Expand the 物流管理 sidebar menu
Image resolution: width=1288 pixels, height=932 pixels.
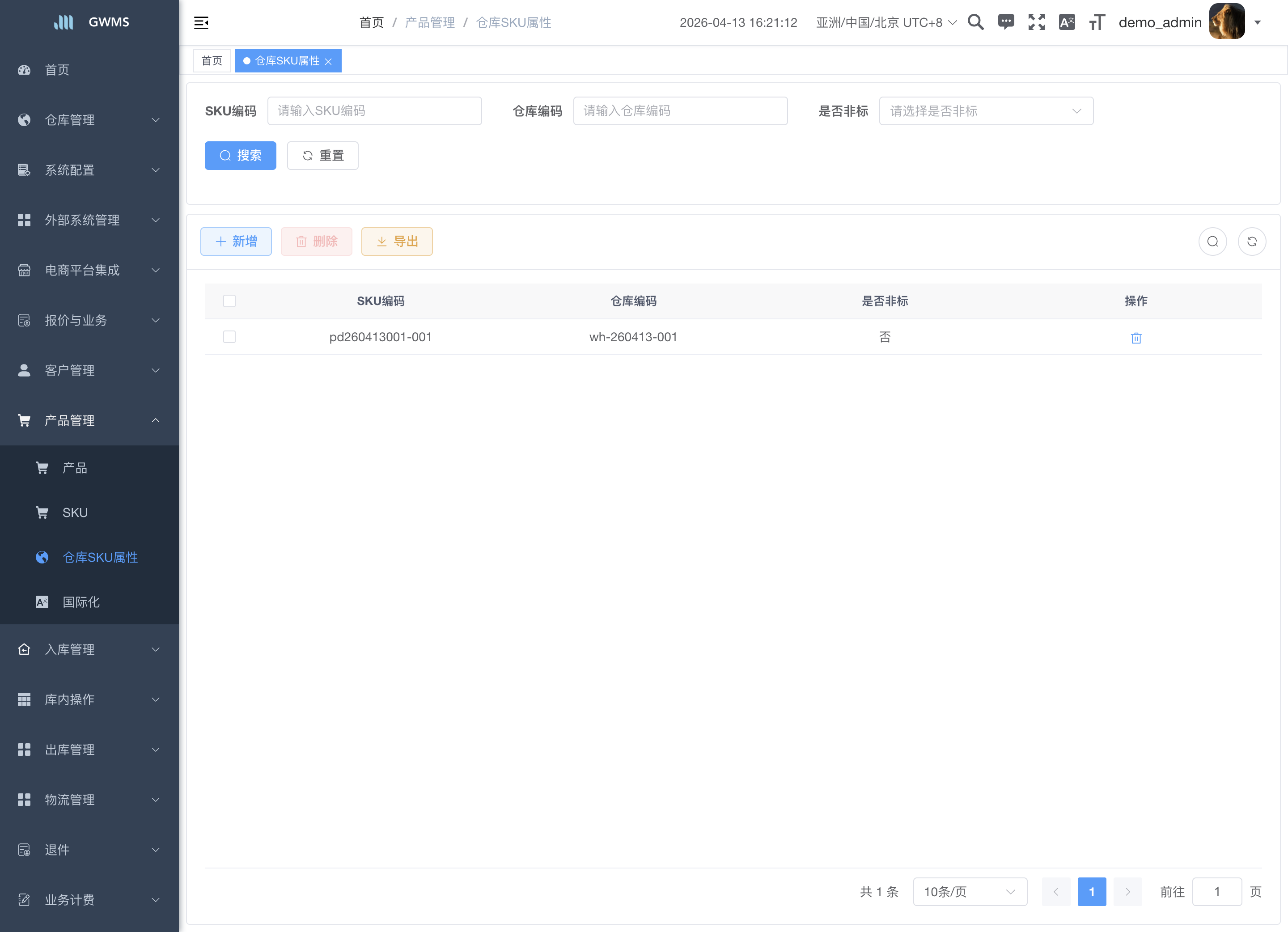point(89,800)
